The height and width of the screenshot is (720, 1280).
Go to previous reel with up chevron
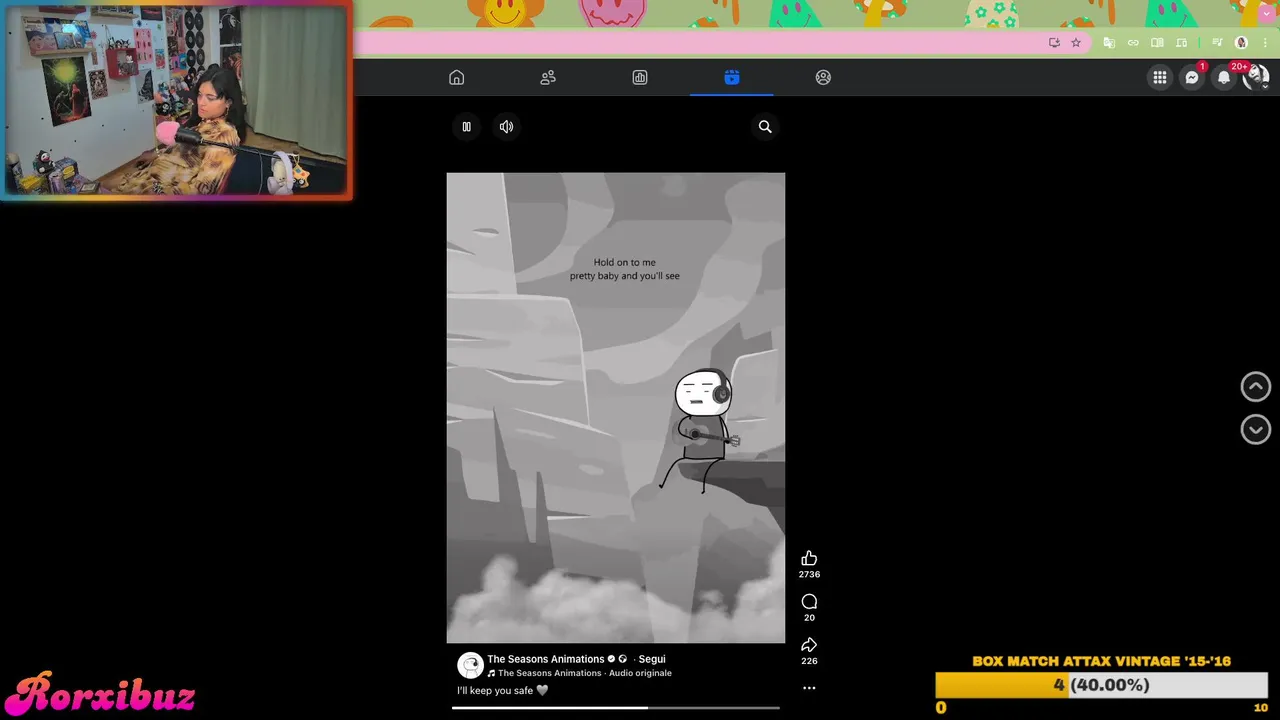(1256, 386)
